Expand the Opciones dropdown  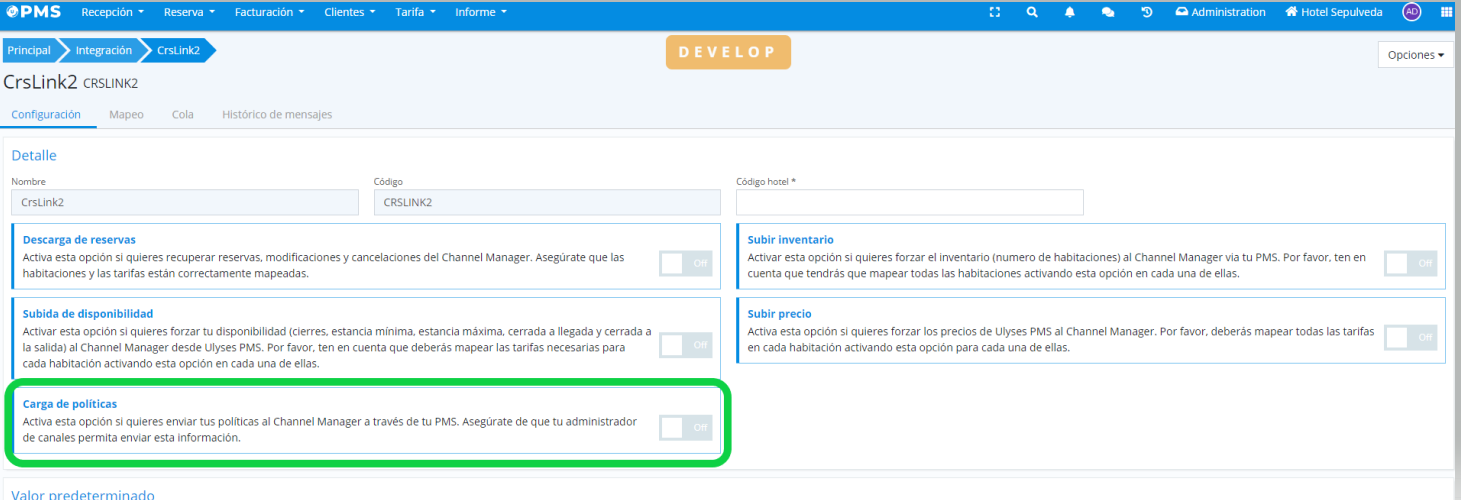1416,55
